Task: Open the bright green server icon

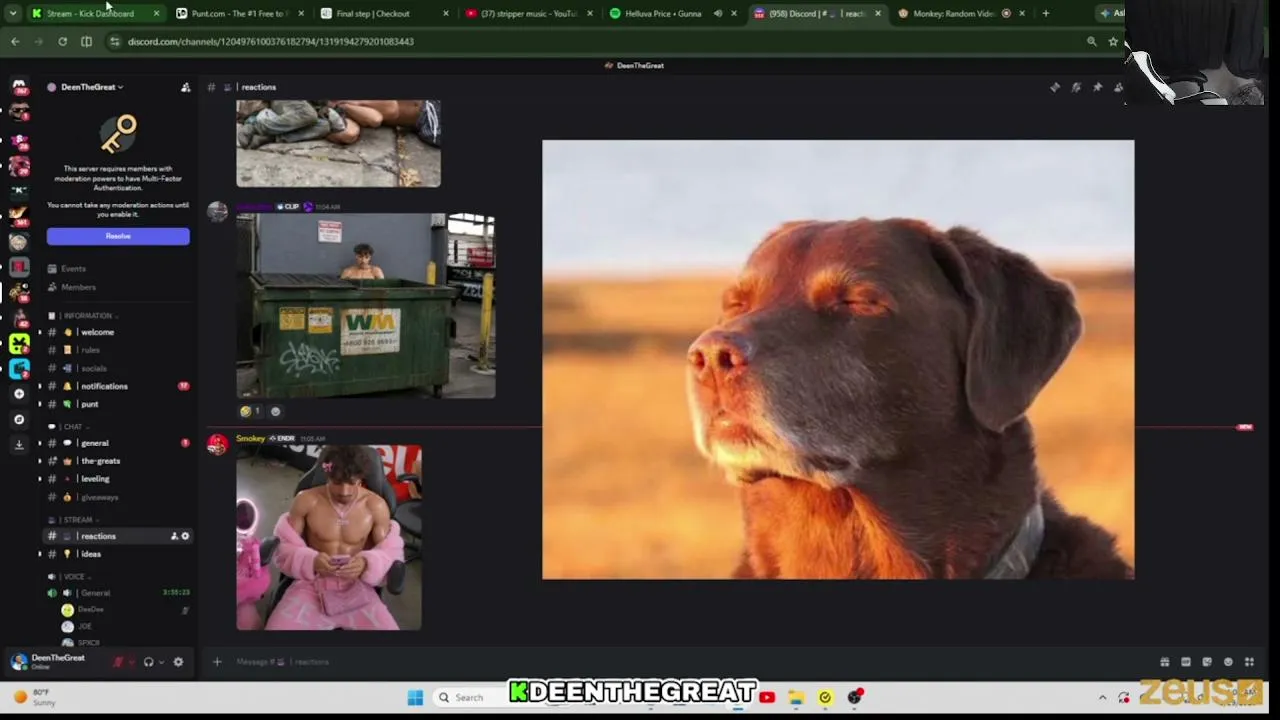Action: tap(19, 343)
